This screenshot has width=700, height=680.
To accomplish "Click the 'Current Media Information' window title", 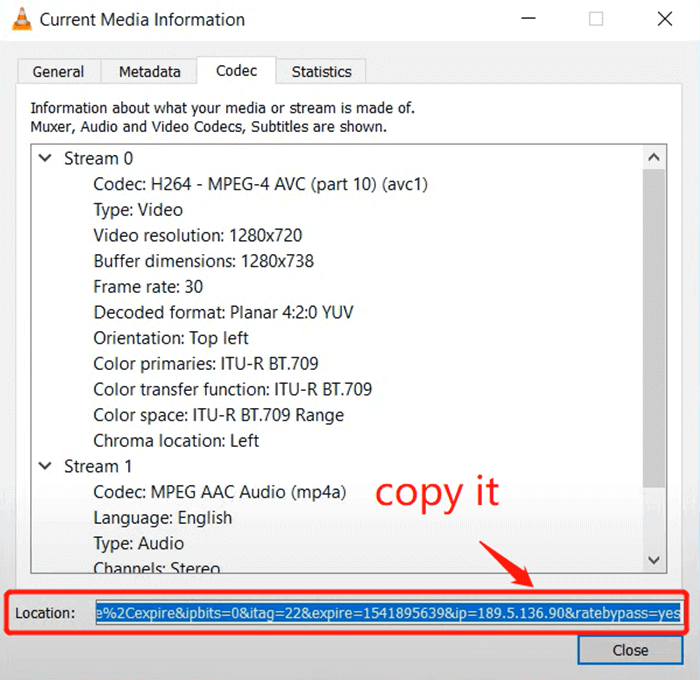I will click(142, 20).
